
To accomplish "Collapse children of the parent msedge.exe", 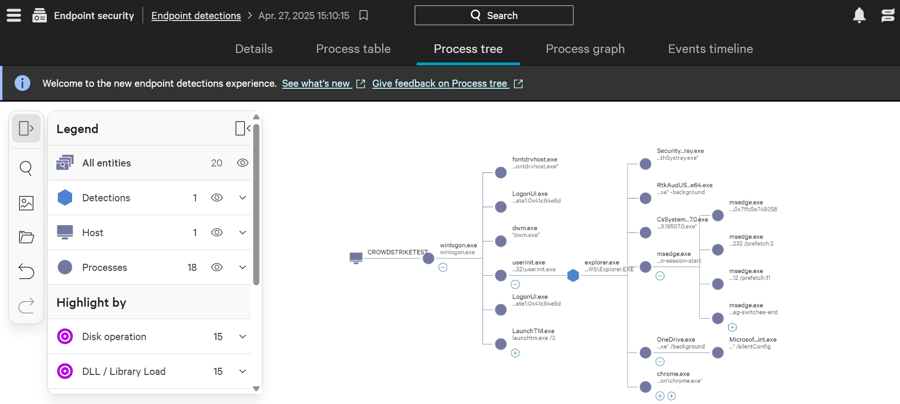I will point(660,276).
